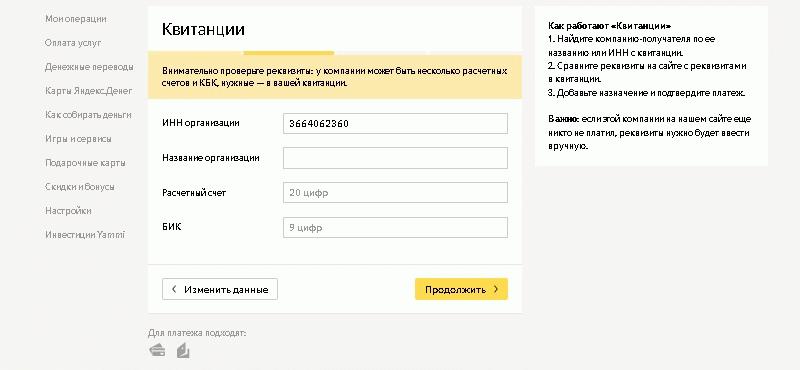Focus the Название организации field
This screenshot has width=800, height=370.
395,158
